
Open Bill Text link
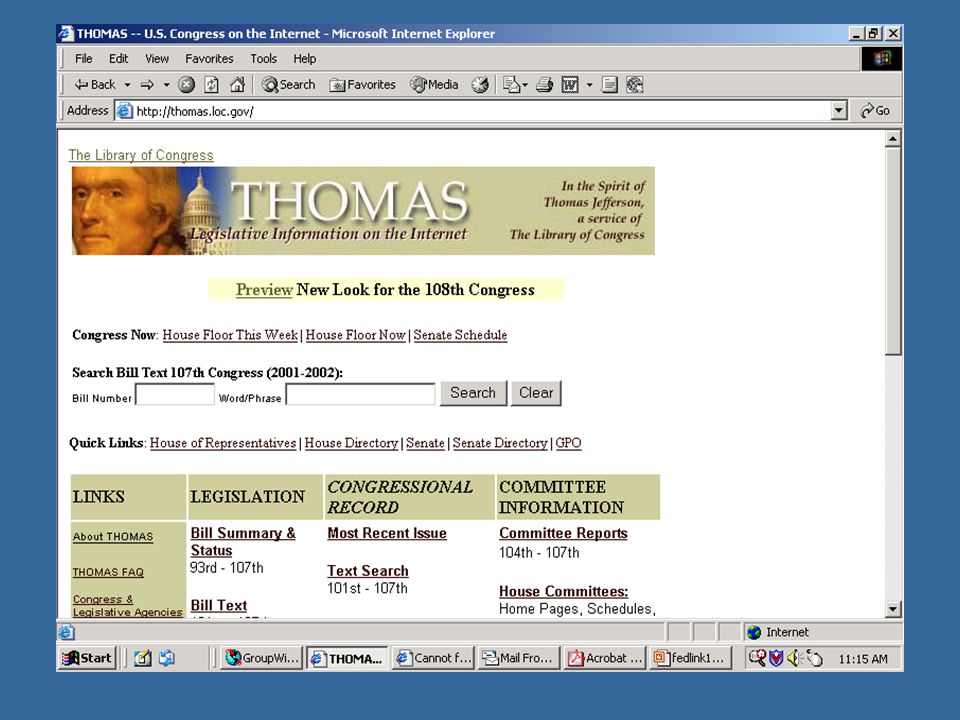coord(219,606)
